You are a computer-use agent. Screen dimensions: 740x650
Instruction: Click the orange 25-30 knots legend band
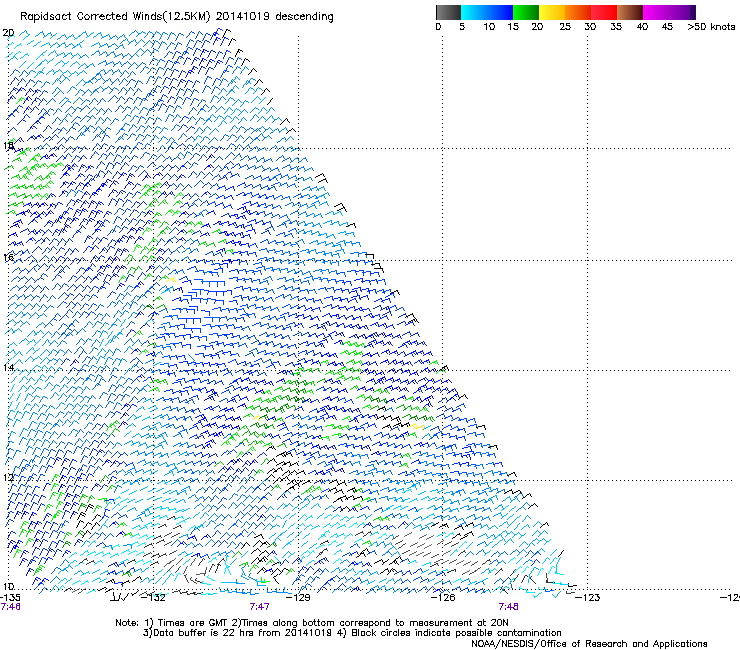[x=577, y=12]
